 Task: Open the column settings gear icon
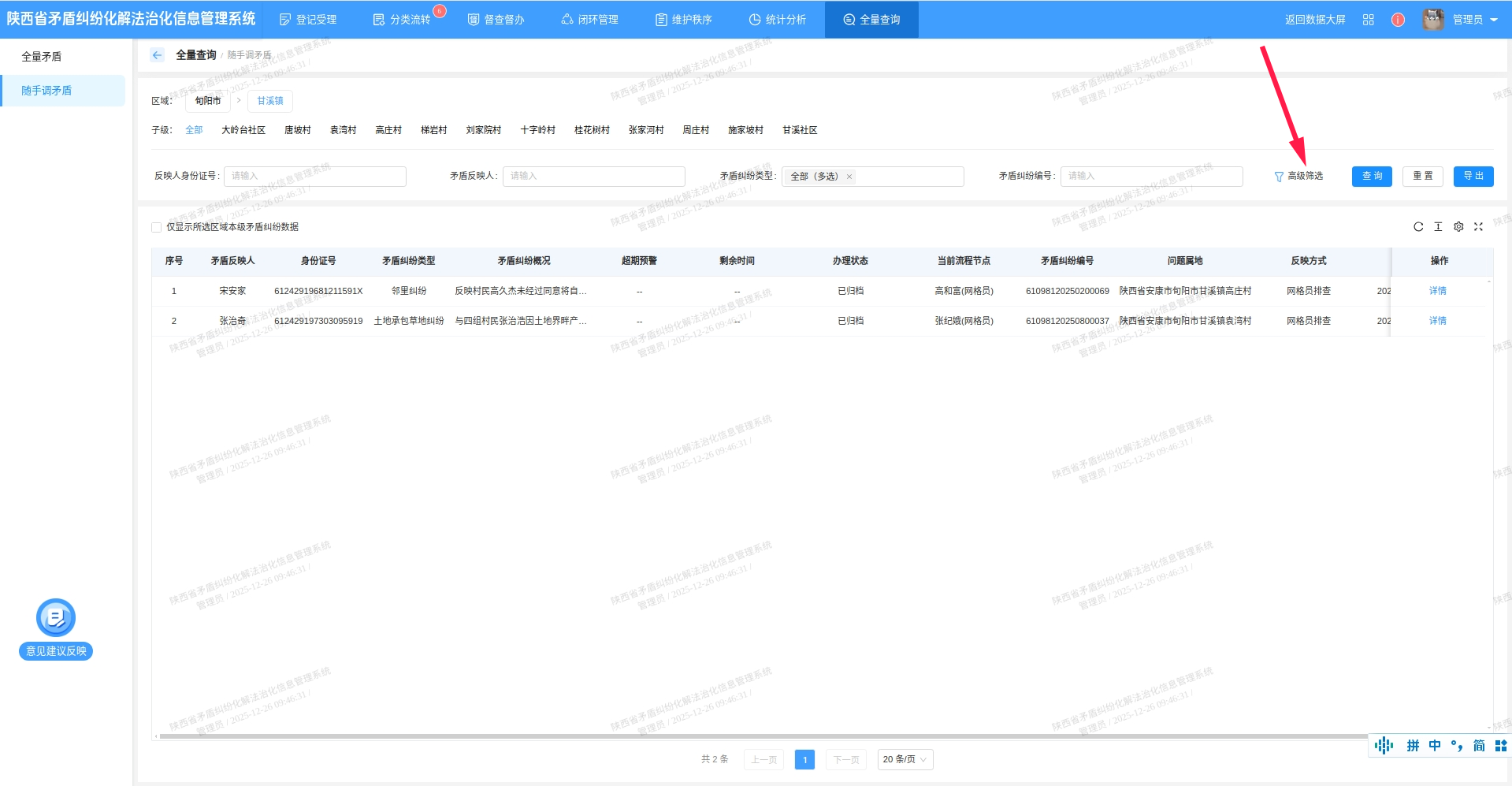point(1458,227)
